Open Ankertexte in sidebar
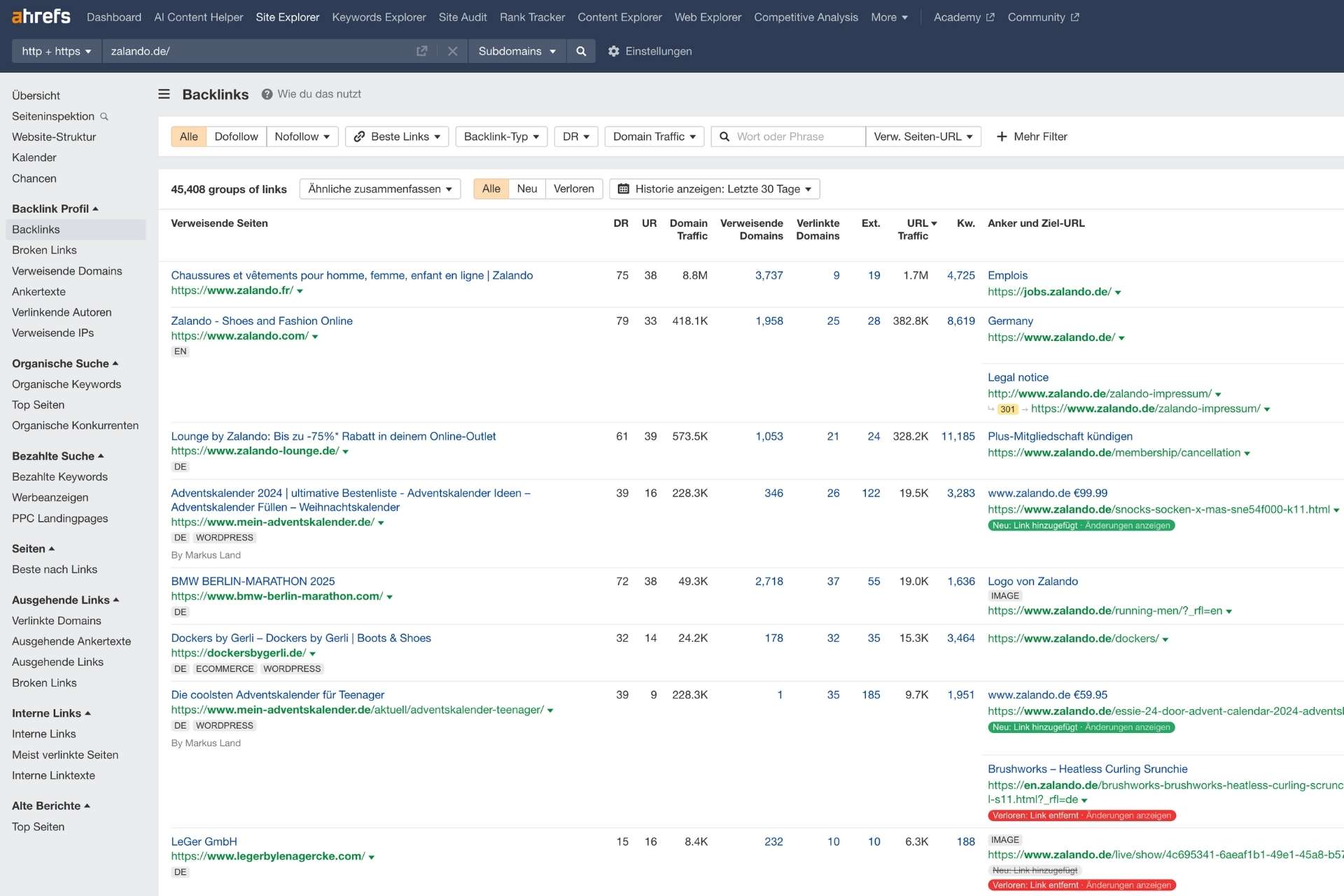Image resolution: width=1344 pixels, height=896 pixels. point(38,292)
